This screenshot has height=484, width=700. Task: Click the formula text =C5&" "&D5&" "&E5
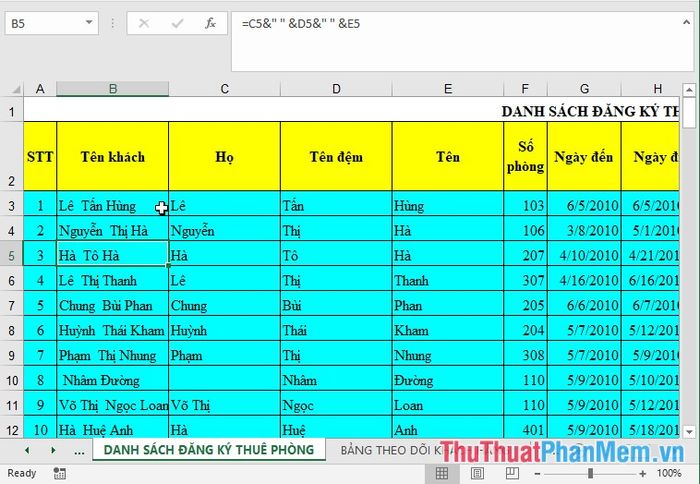[x=300, y=23]
